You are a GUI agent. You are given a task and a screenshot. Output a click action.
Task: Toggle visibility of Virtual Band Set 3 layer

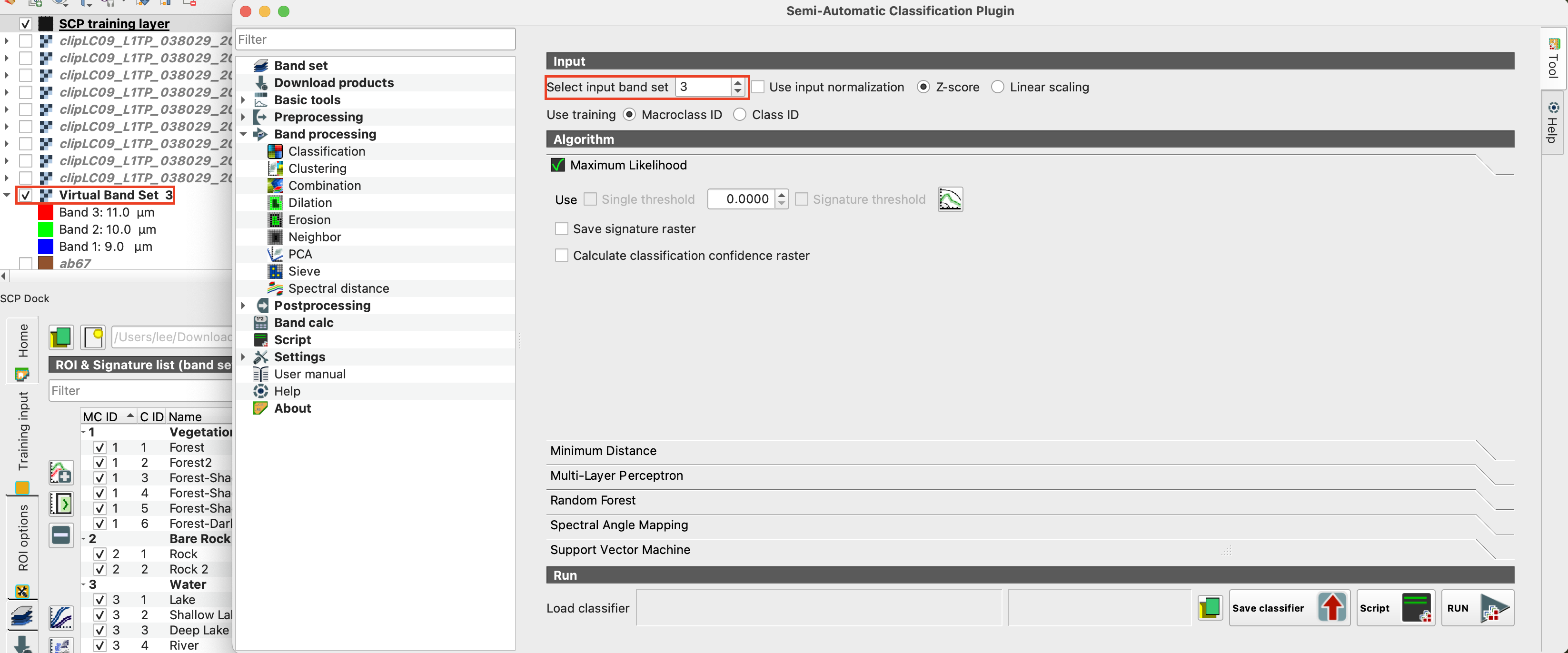coord(26,195)
